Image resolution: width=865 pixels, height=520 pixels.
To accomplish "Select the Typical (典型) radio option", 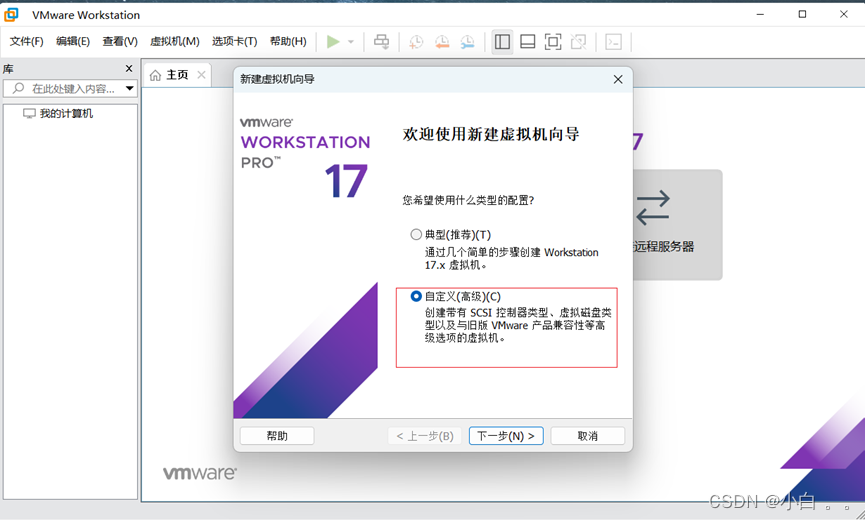I will pos(416,235).
